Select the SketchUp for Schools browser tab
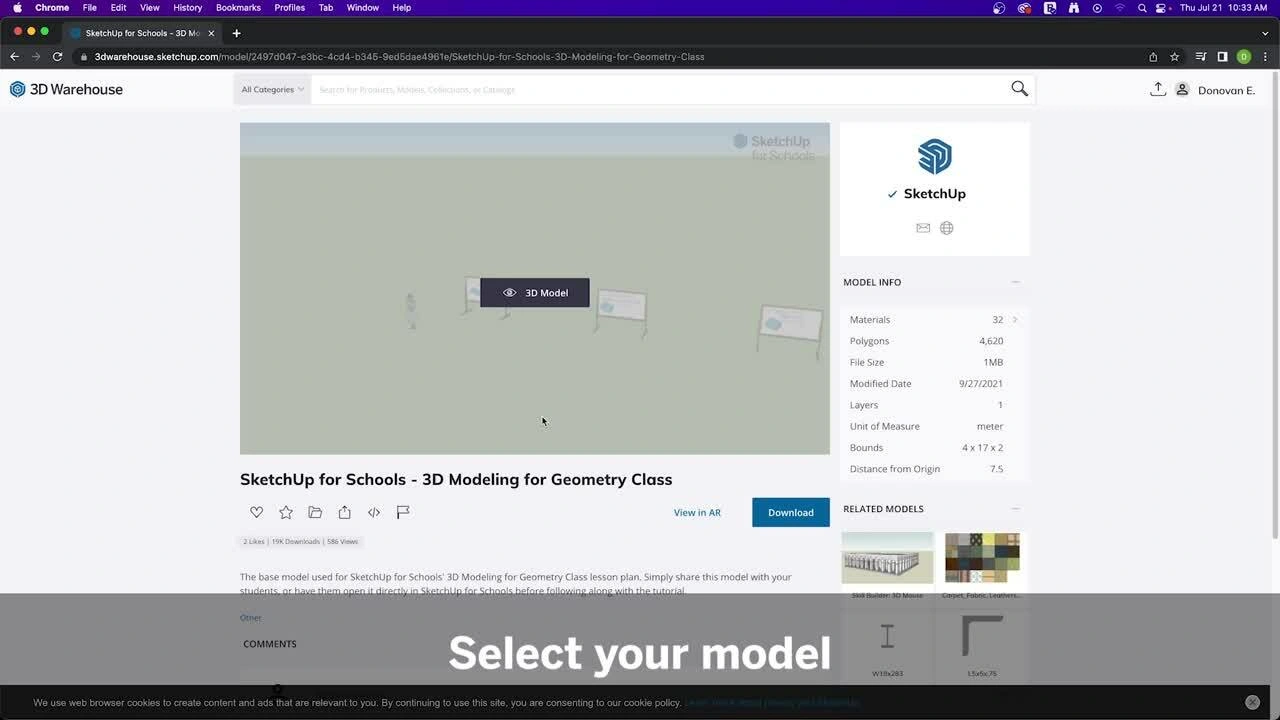 click(143, 33)
